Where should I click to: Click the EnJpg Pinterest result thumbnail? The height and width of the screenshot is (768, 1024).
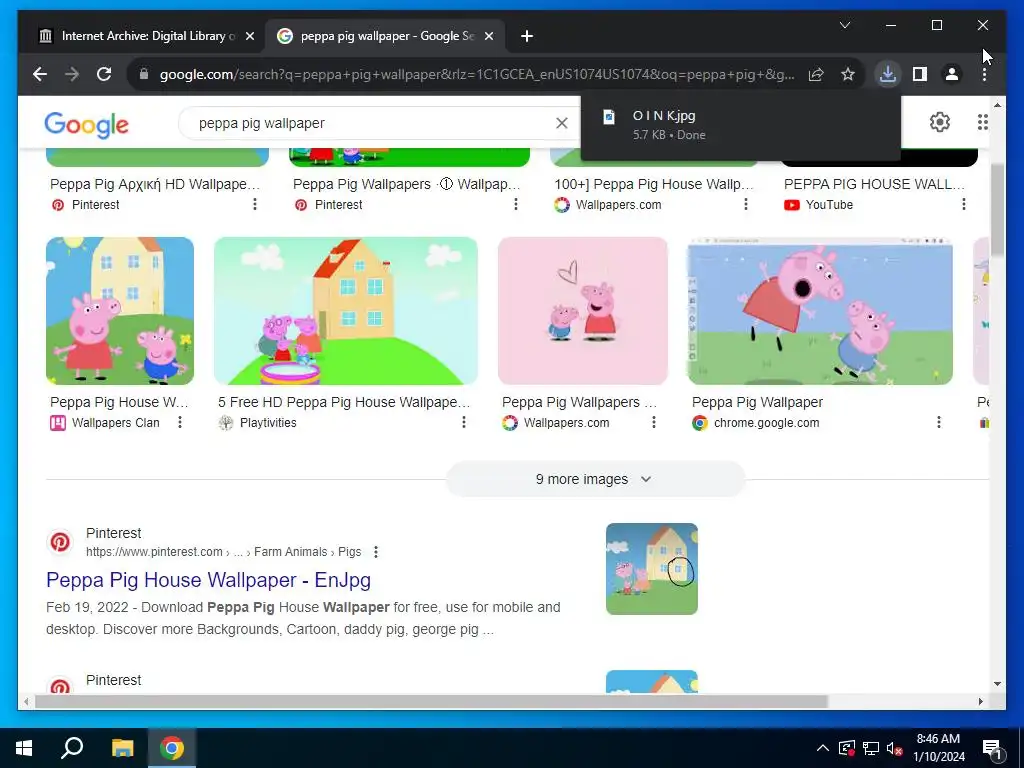click(x=652, y=569)
